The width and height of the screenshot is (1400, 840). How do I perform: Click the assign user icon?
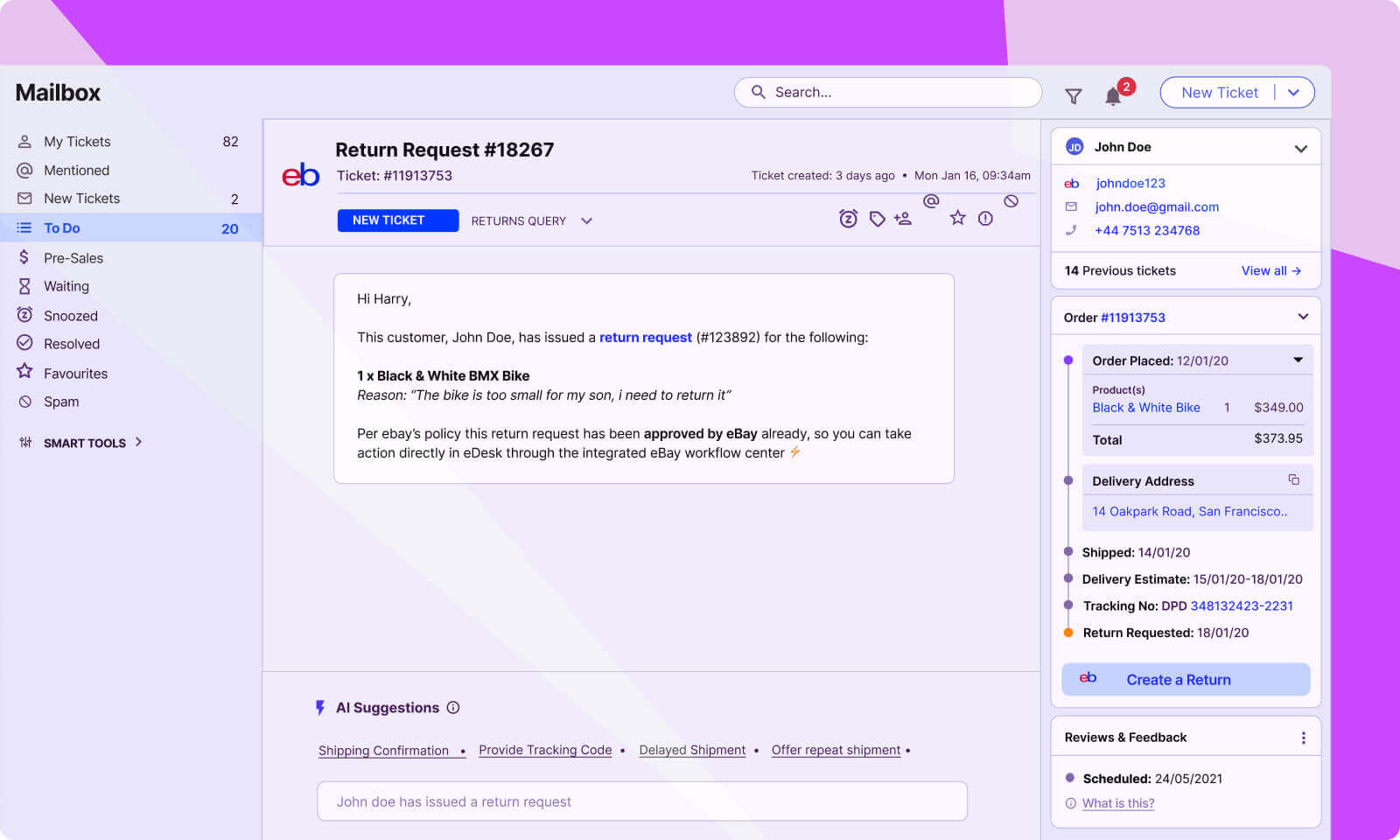(903, 219)
